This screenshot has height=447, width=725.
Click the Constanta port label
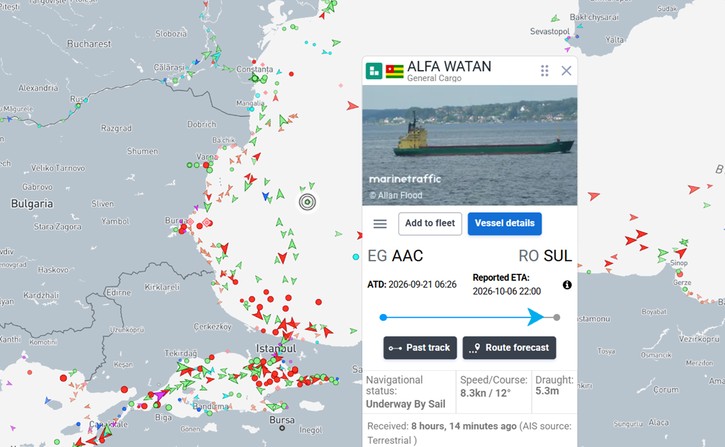pos(254,69)
